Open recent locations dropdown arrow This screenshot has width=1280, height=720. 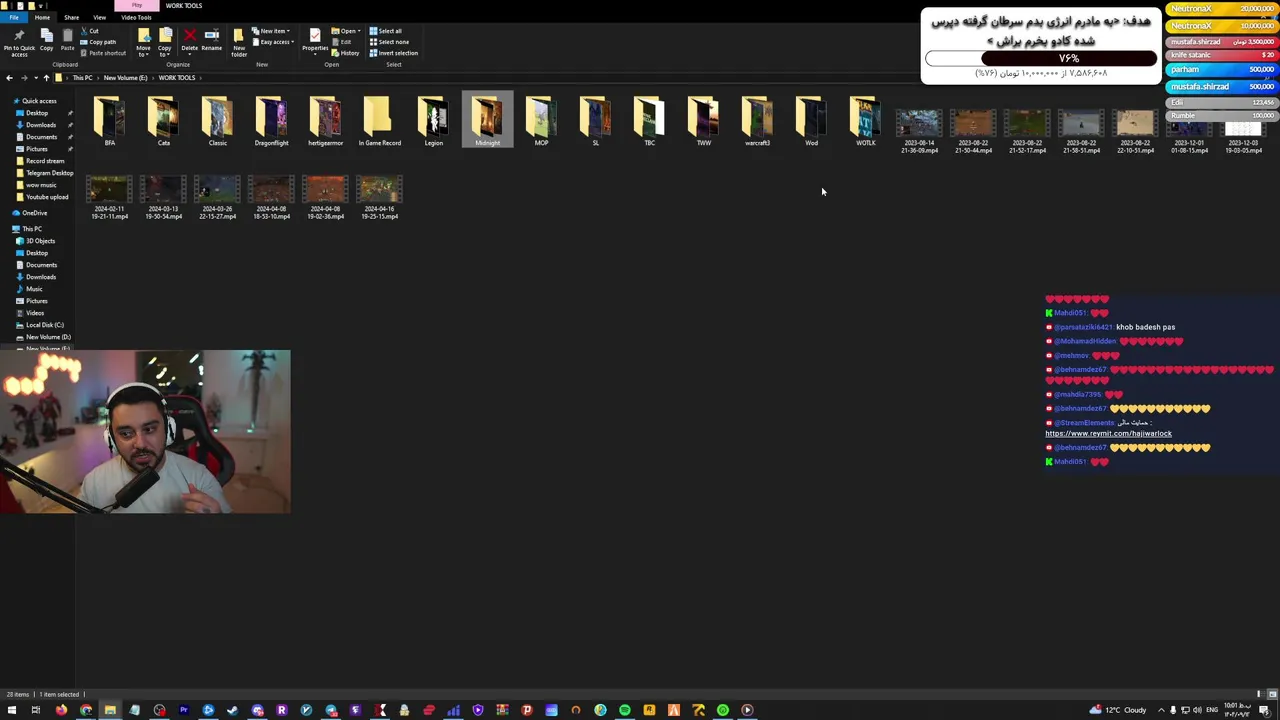(x=34, y=78)
